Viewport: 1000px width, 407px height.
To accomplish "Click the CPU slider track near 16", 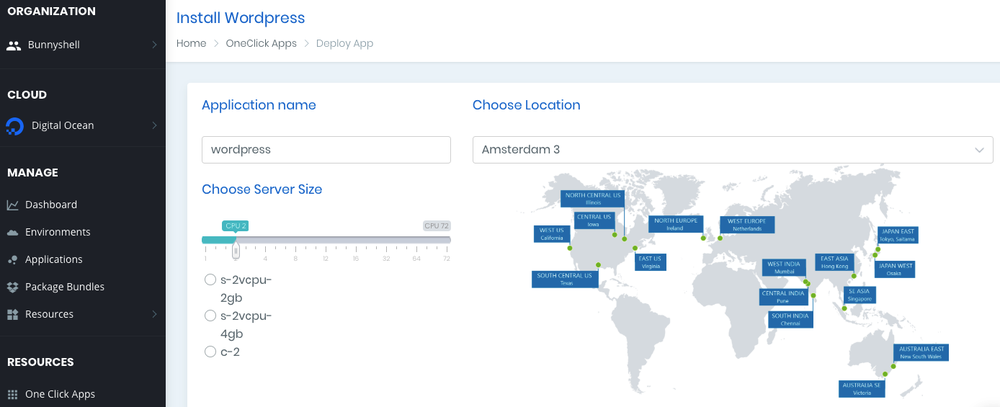I will pos(356,240).
